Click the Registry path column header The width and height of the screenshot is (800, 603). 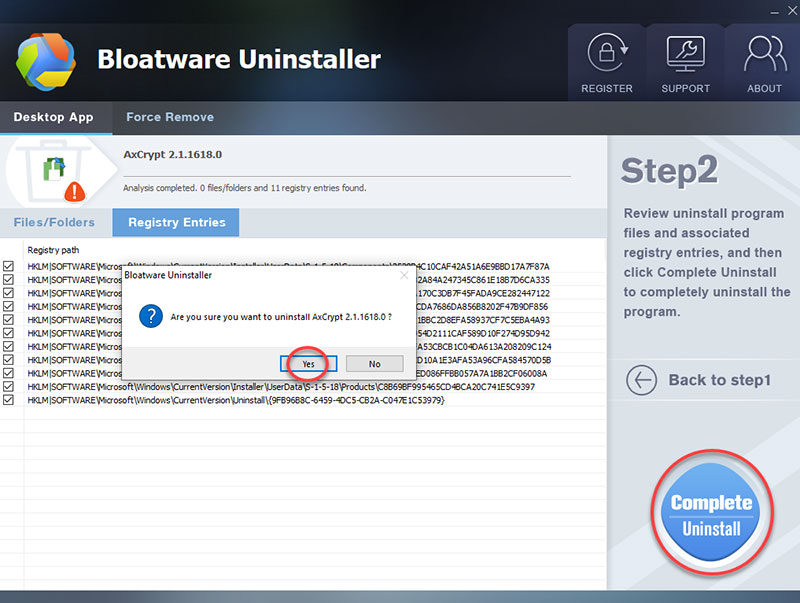[x=53, y=250]
